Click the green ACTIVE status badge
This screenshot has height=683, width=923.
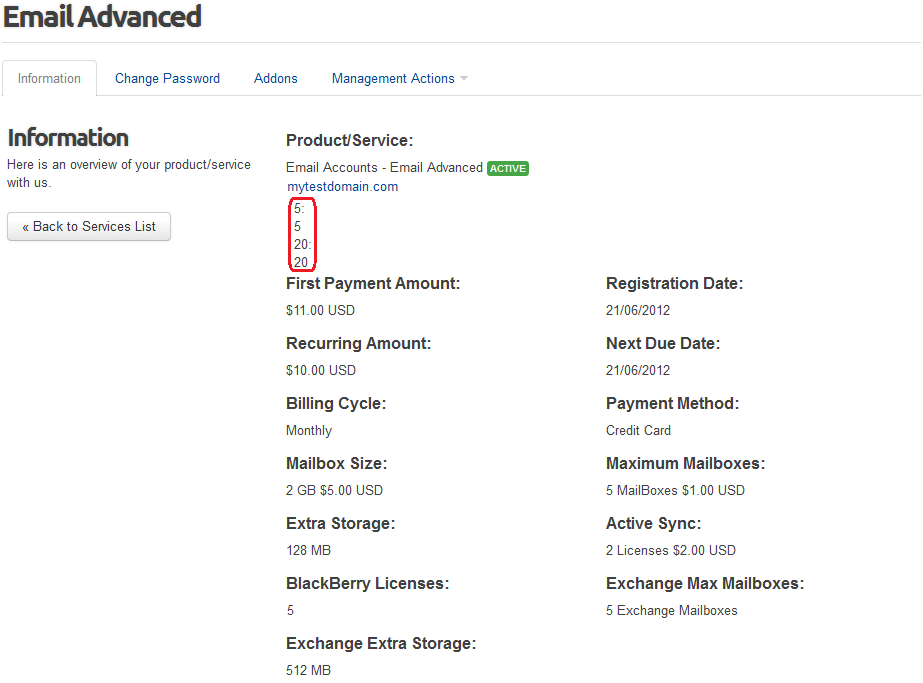pos(508,168)
